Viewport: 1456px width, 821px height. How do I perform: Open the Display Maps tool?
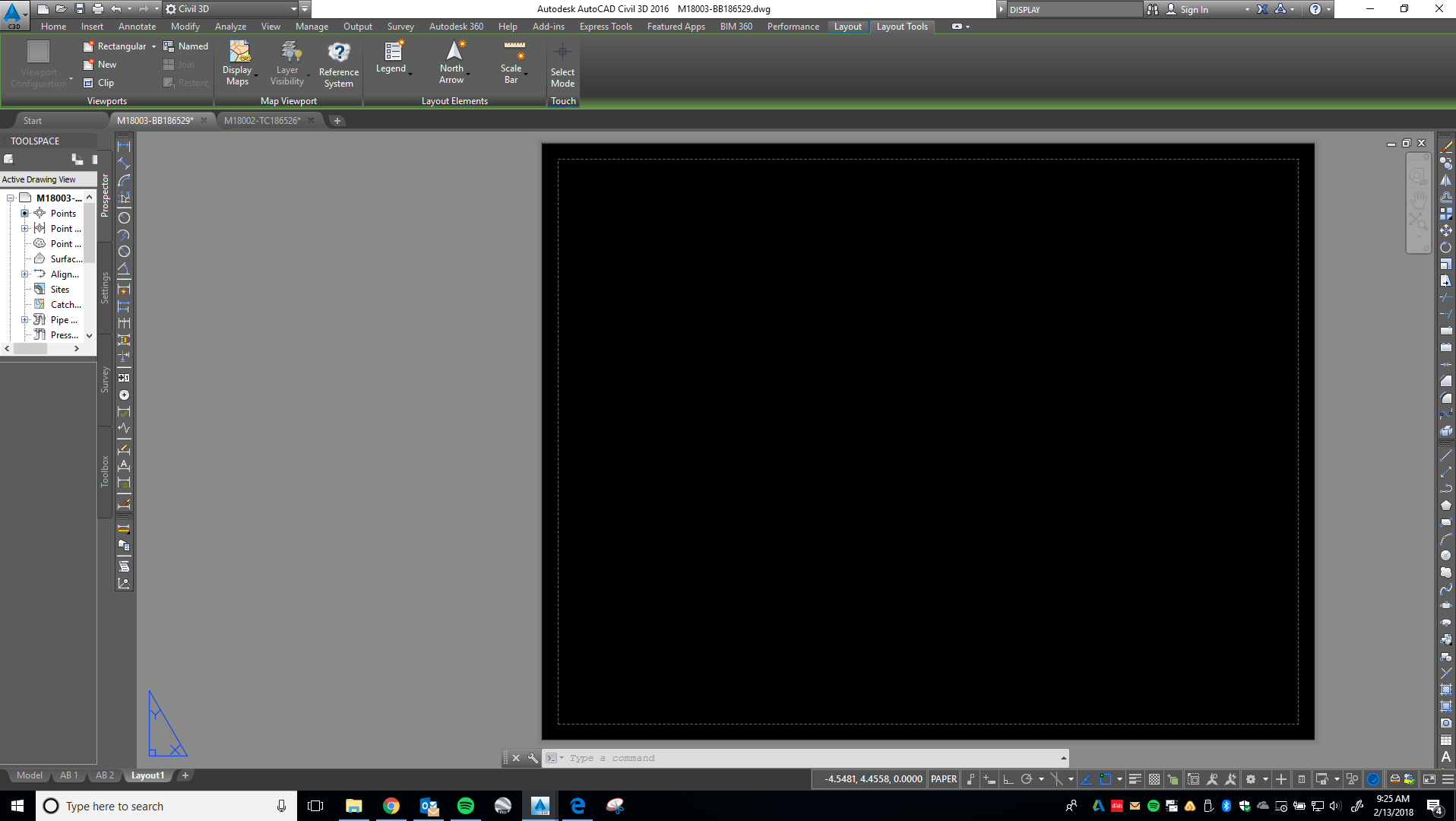[x=238, y=63]
